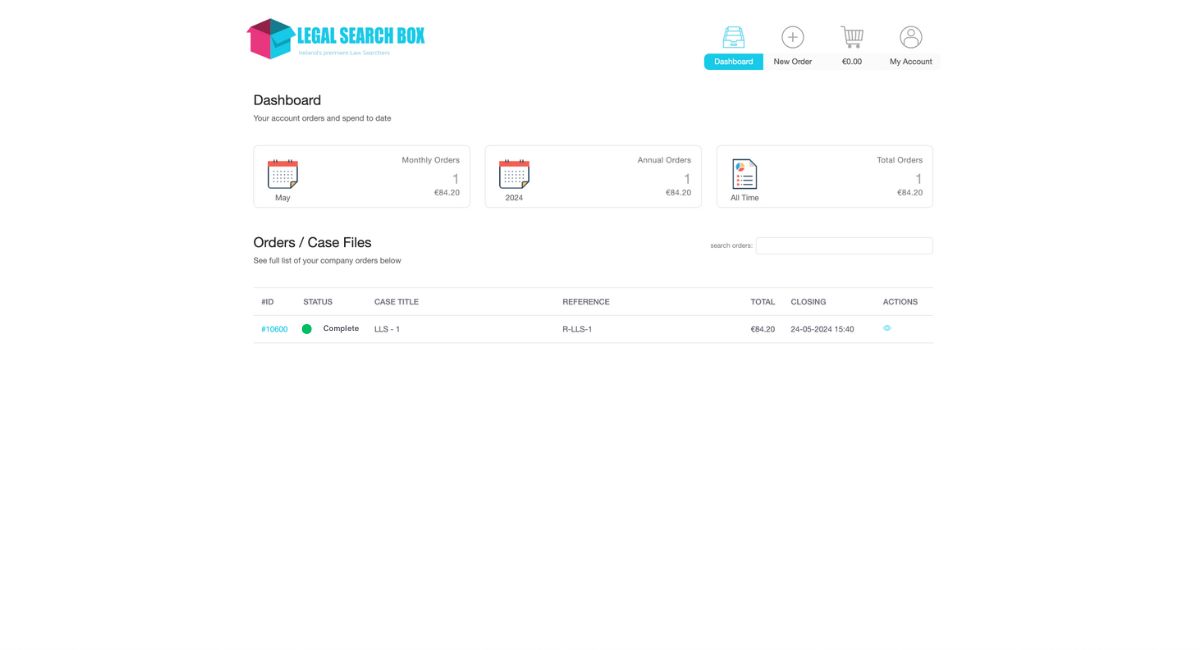Click the ACTIONS column header
This screenshot has height=650, width=1200.
click(x=900, y=302)
